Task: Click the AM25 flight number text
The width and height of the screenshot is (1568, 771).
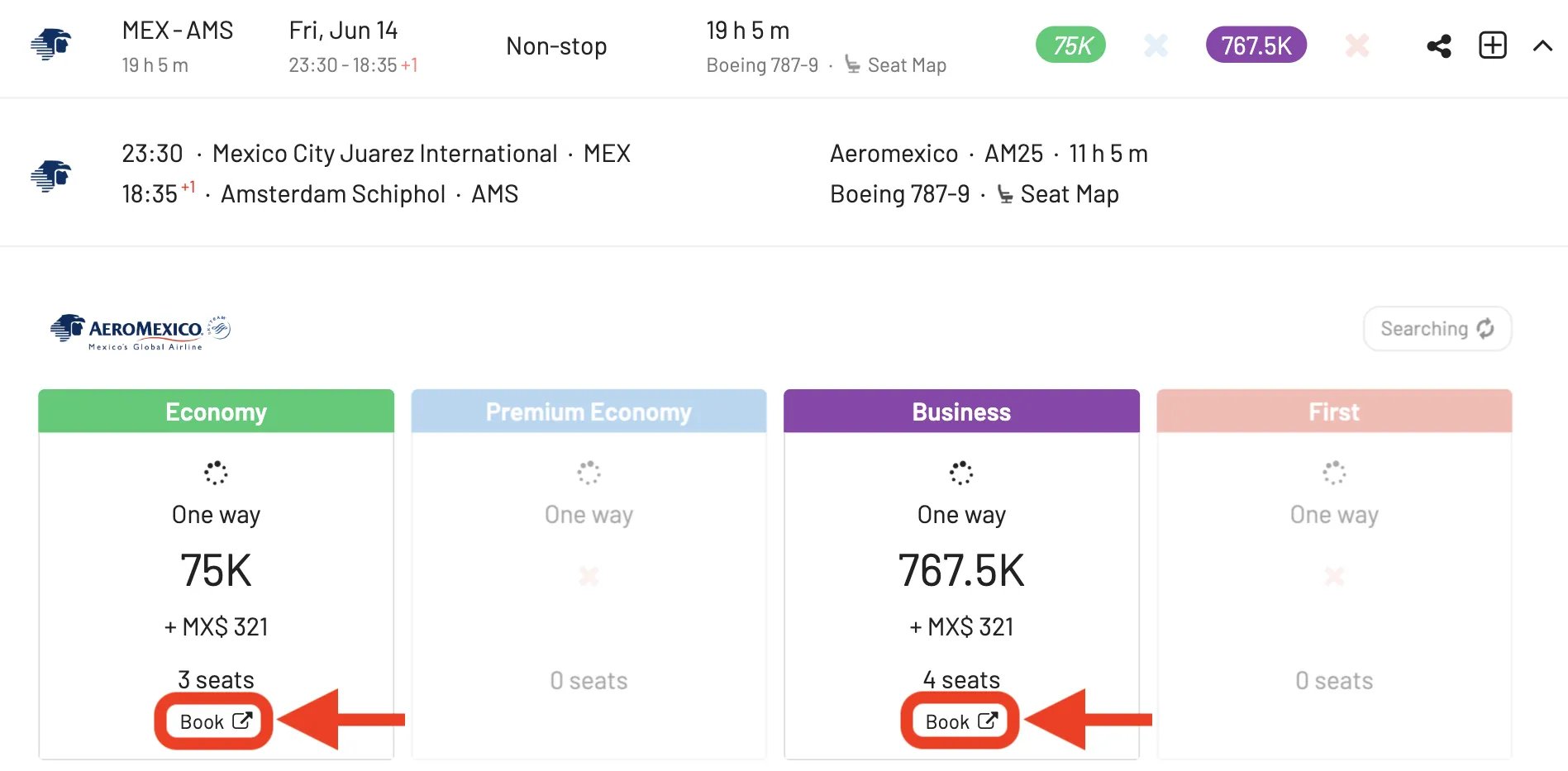Action: click(x=1013, y=154)
